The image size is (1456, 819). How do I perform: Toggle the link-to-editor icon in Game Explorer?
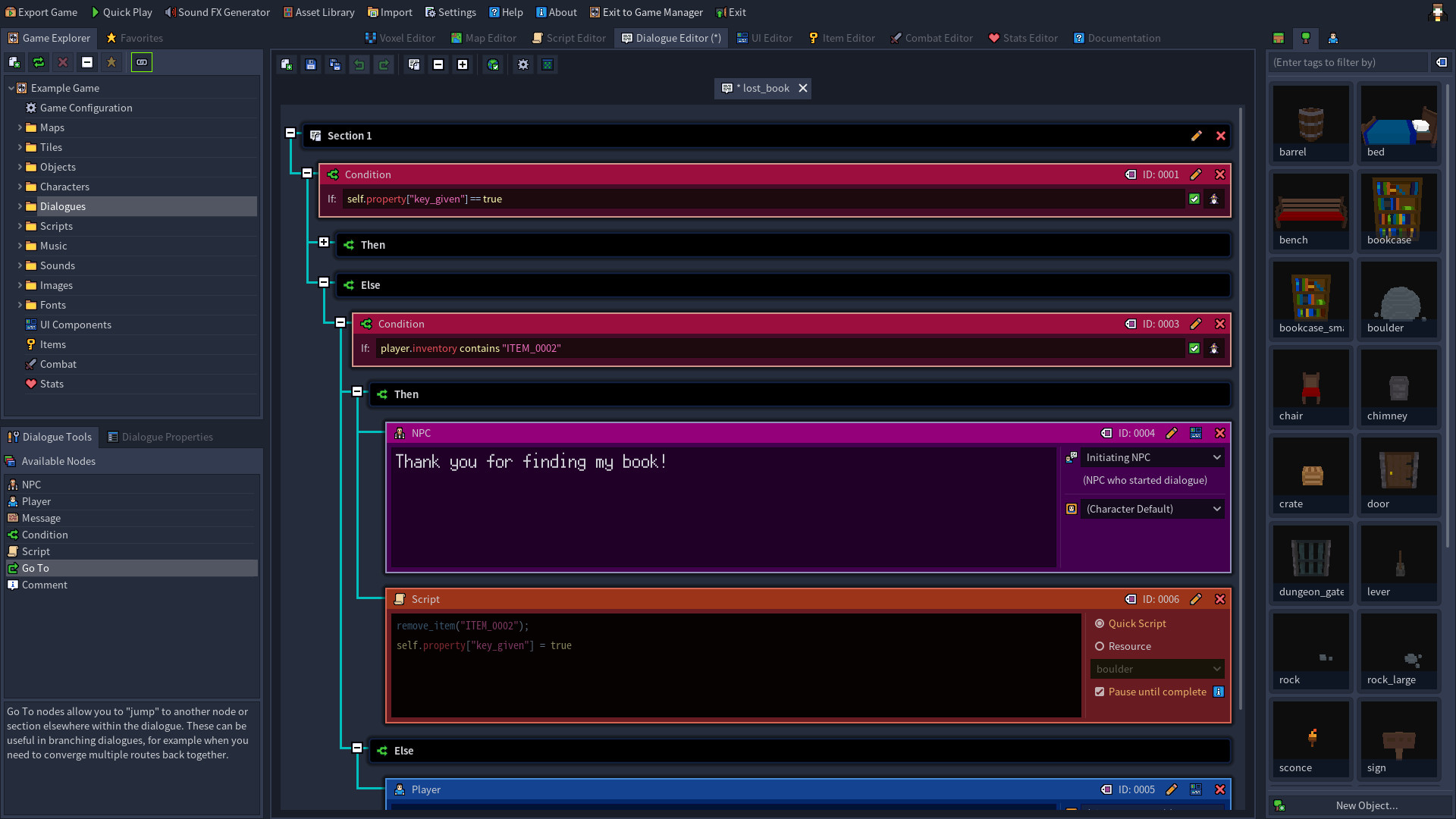(142, 62)
